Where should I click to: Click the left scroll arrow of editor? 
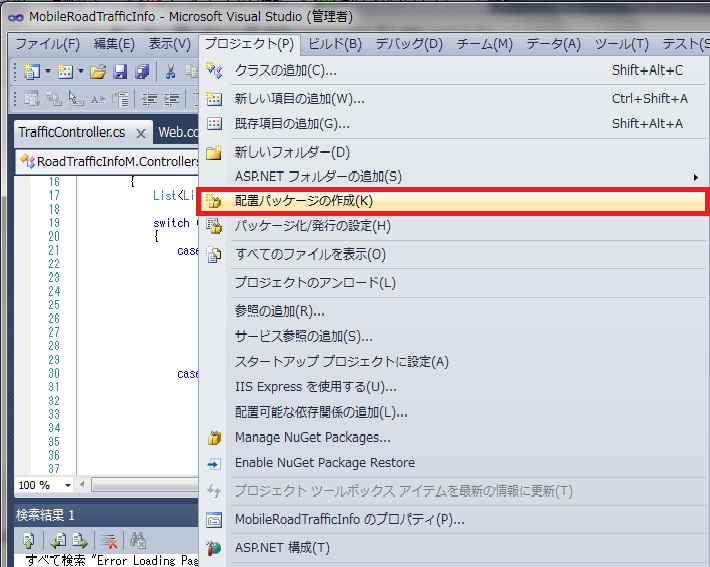[x=82, y=485]
